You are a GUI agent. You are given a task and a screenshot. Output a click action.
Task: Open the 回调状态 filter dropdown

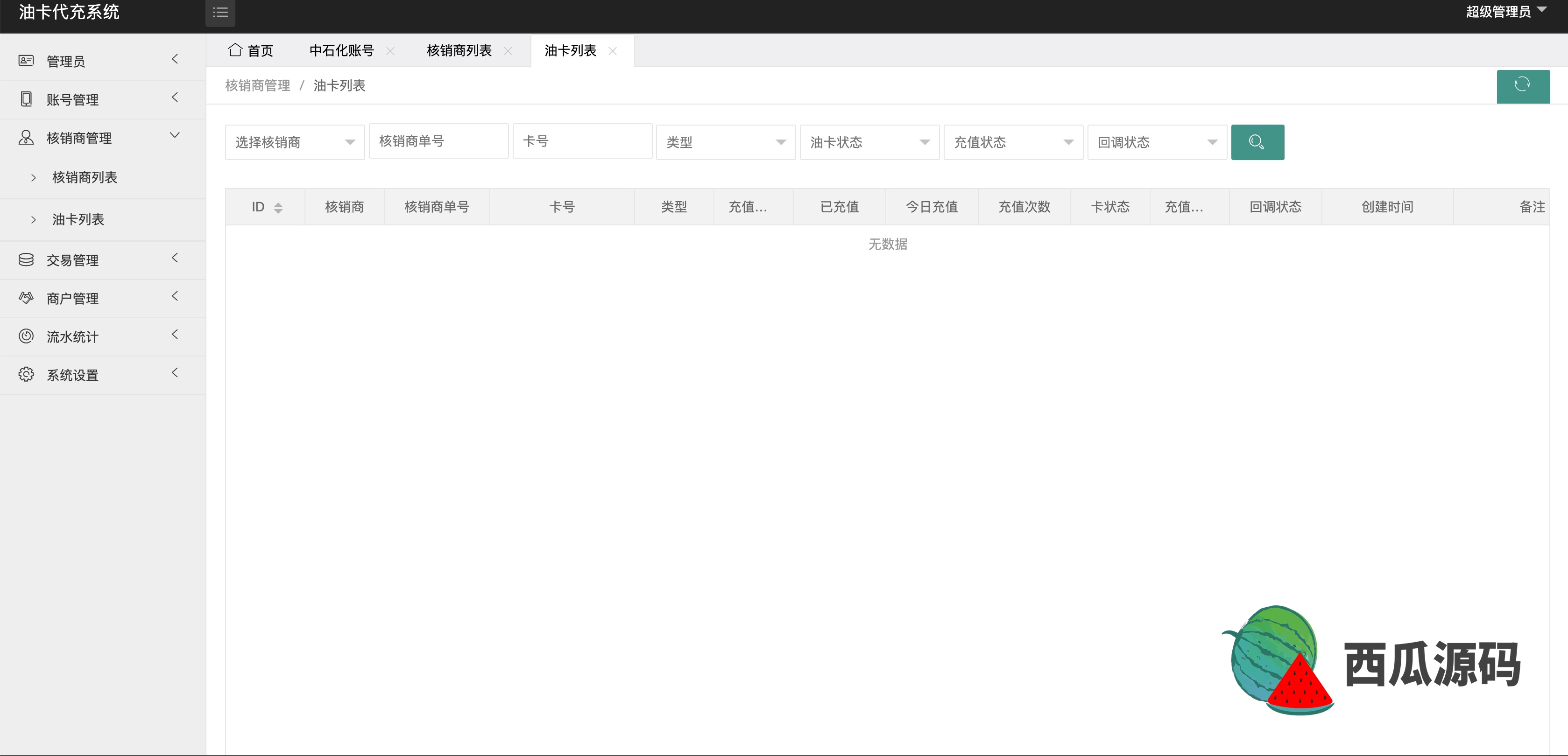point(1157,142)
